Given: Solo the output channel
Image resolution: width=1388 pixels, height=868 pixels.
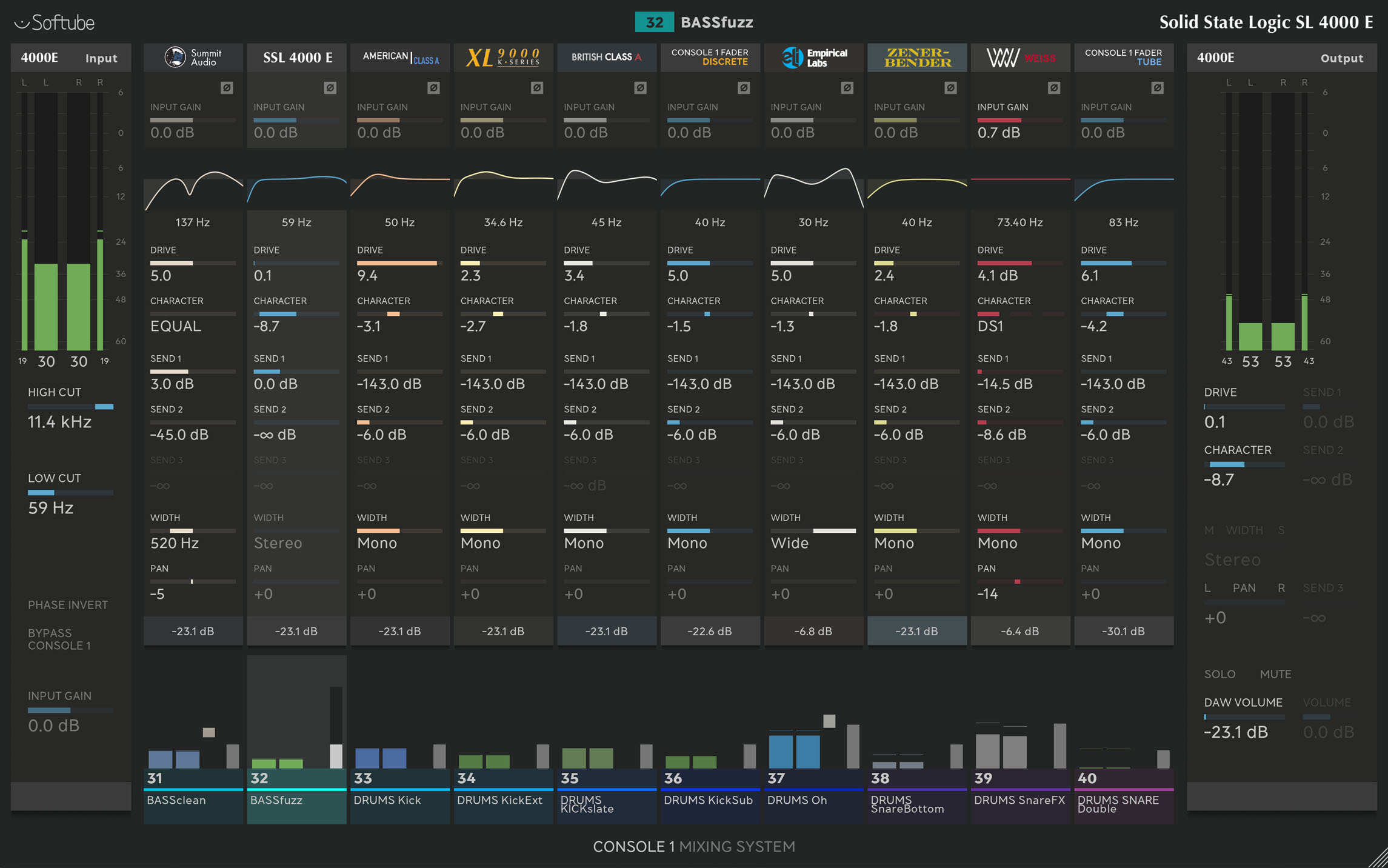Looking at the screenshot, I should [x=1220, y=674].
